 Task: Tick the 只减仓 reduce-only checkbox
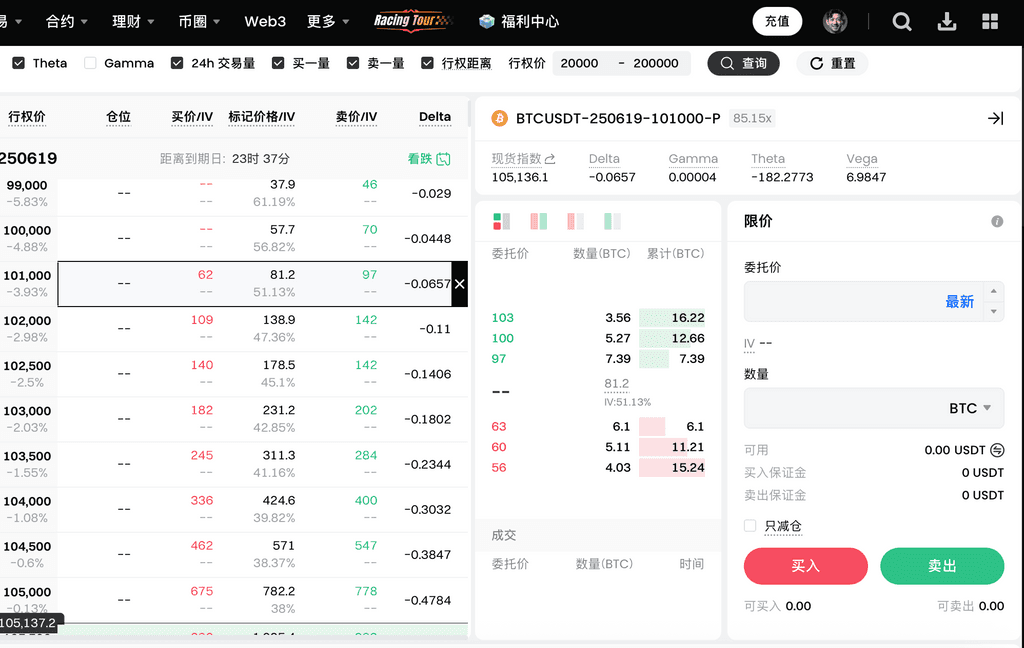coord(750,526)
